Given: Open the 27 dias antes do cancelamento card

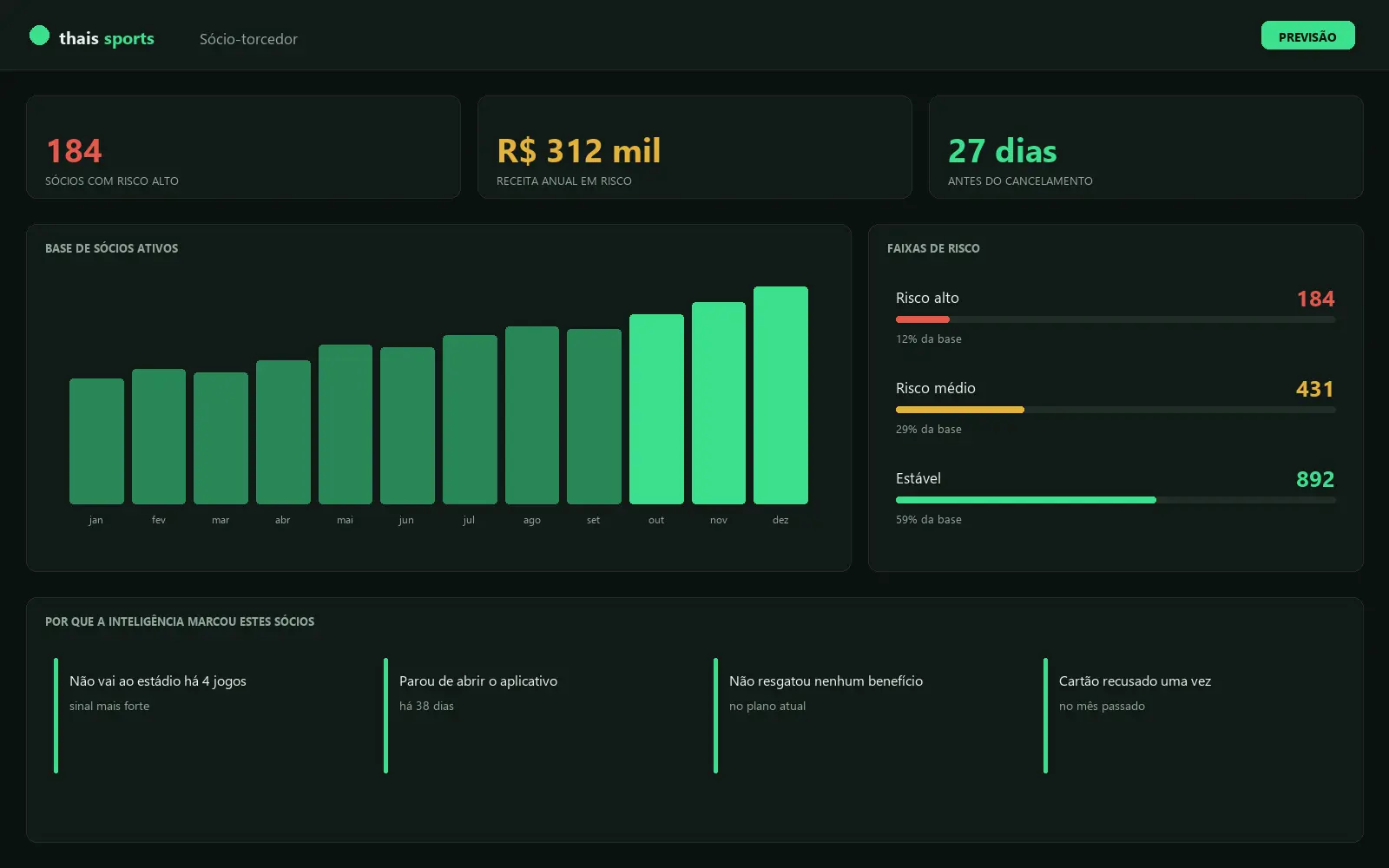Looking at the screenshot, I should click(1146, 147).
